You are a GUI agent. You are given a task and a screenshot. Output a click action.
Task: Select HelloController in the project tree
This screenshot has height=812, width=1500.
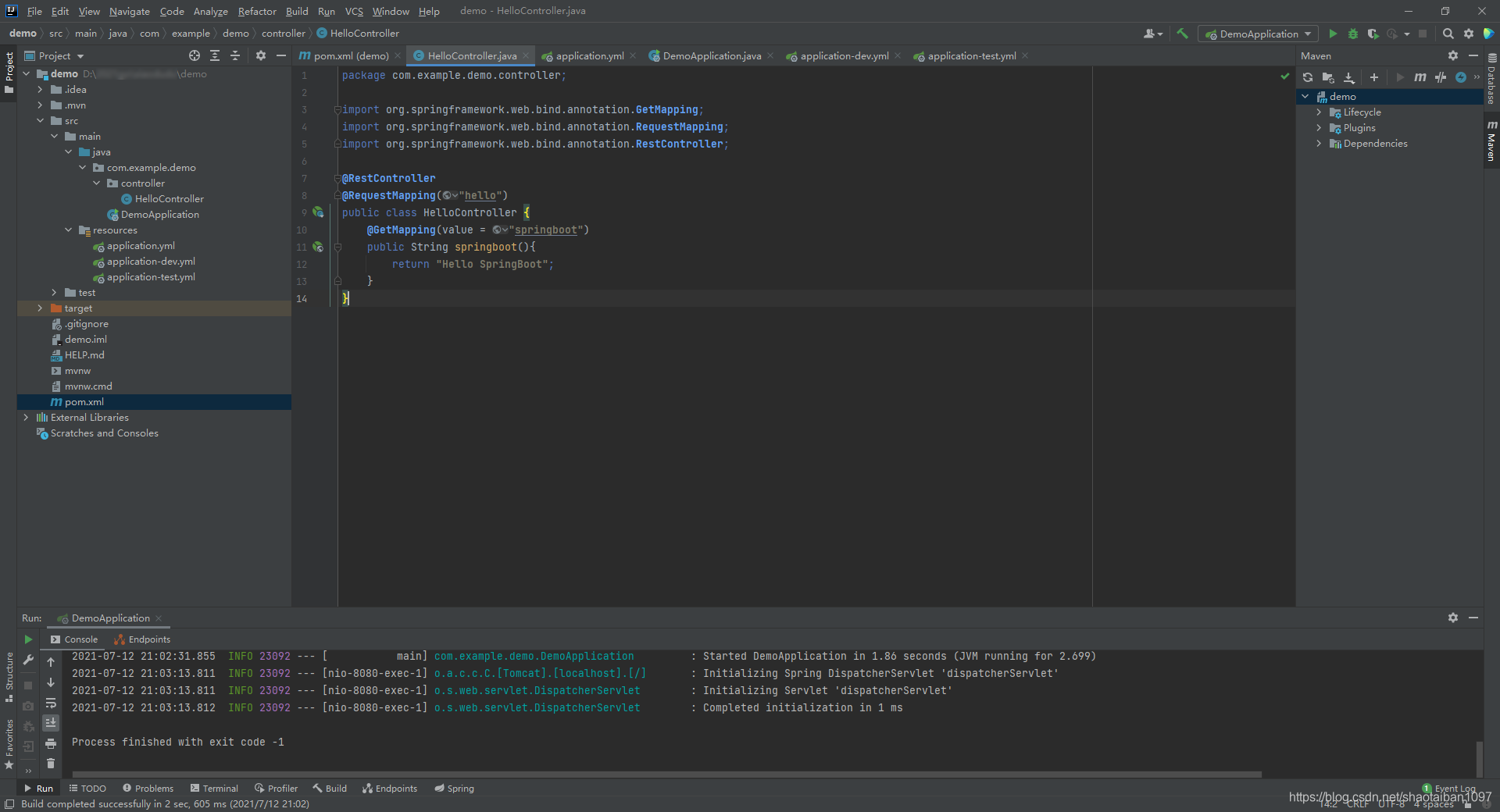coord(169,199)
